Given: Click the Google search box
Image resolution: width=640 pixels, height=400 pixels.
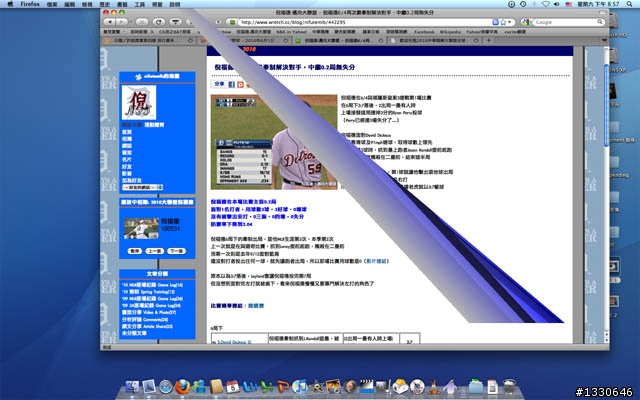Looking at the screenshot, I should coord(568,22).
